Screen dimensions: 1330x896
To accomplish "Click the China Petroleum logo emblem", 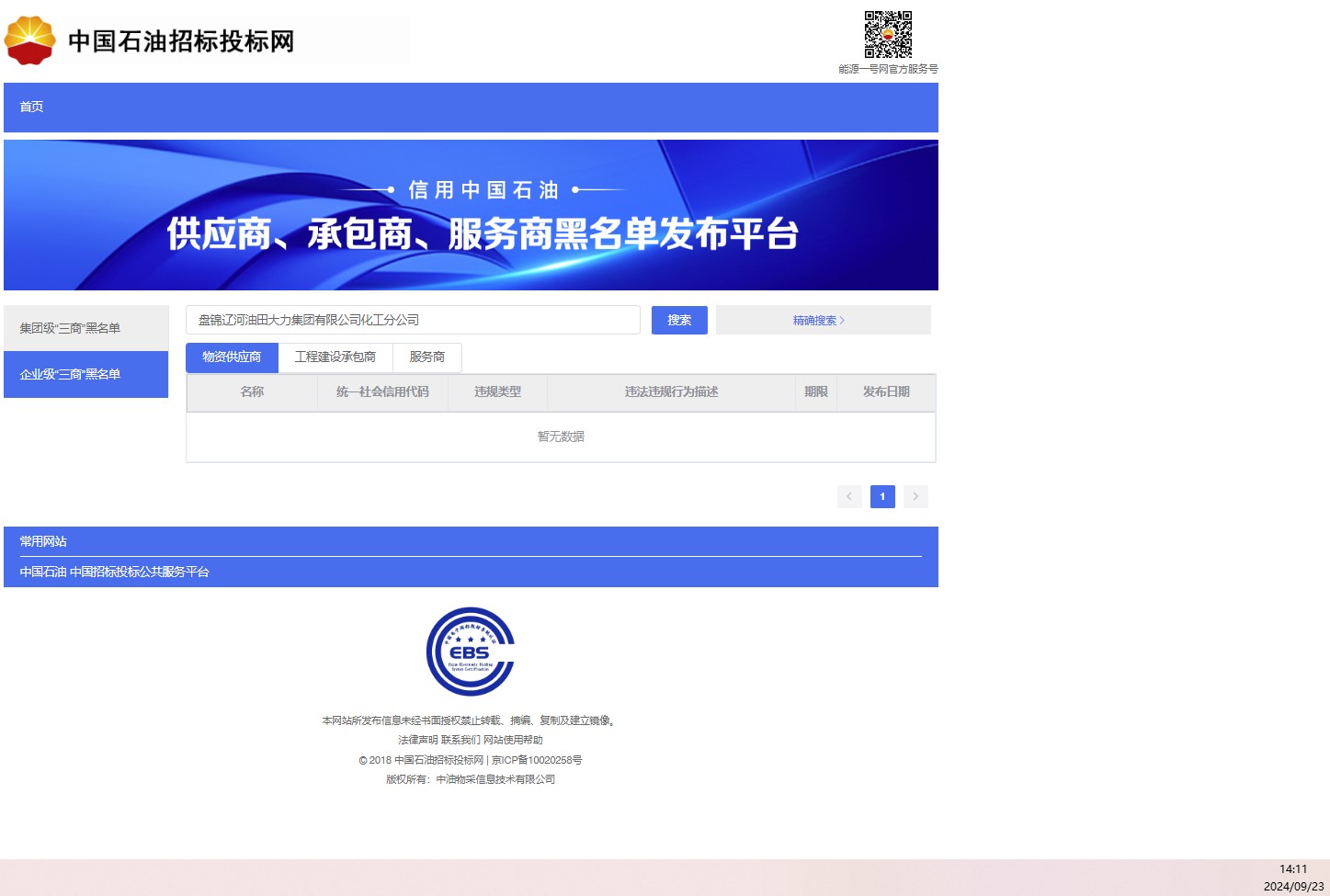I will 30,40.
